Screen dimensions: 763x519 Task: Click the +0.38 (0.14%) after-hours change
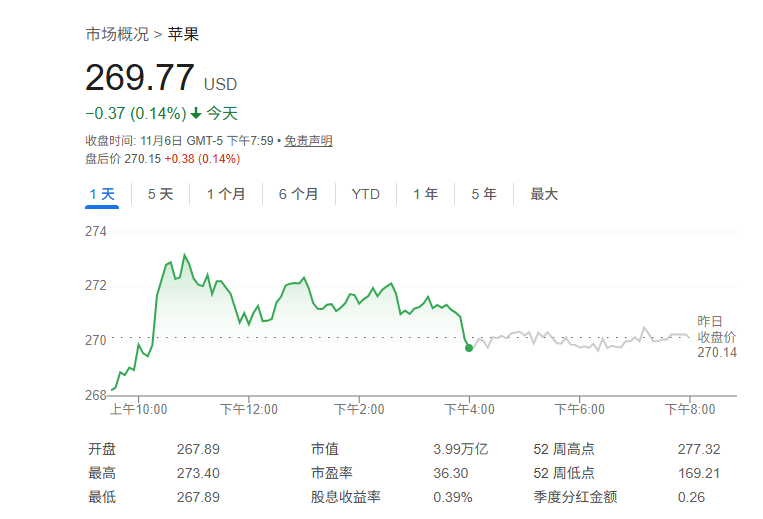click(202, 159)
